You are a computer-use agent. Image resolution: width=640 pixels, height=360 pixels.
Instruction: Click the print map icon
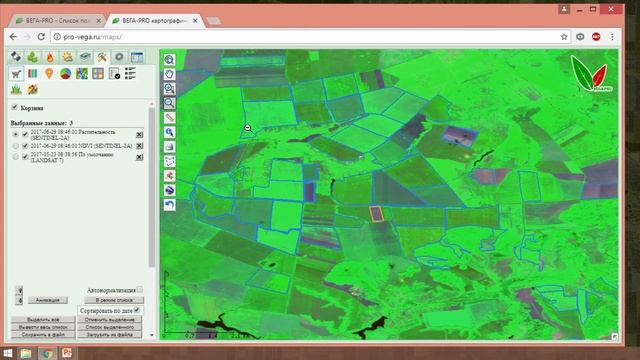click(x=169, y=147)
